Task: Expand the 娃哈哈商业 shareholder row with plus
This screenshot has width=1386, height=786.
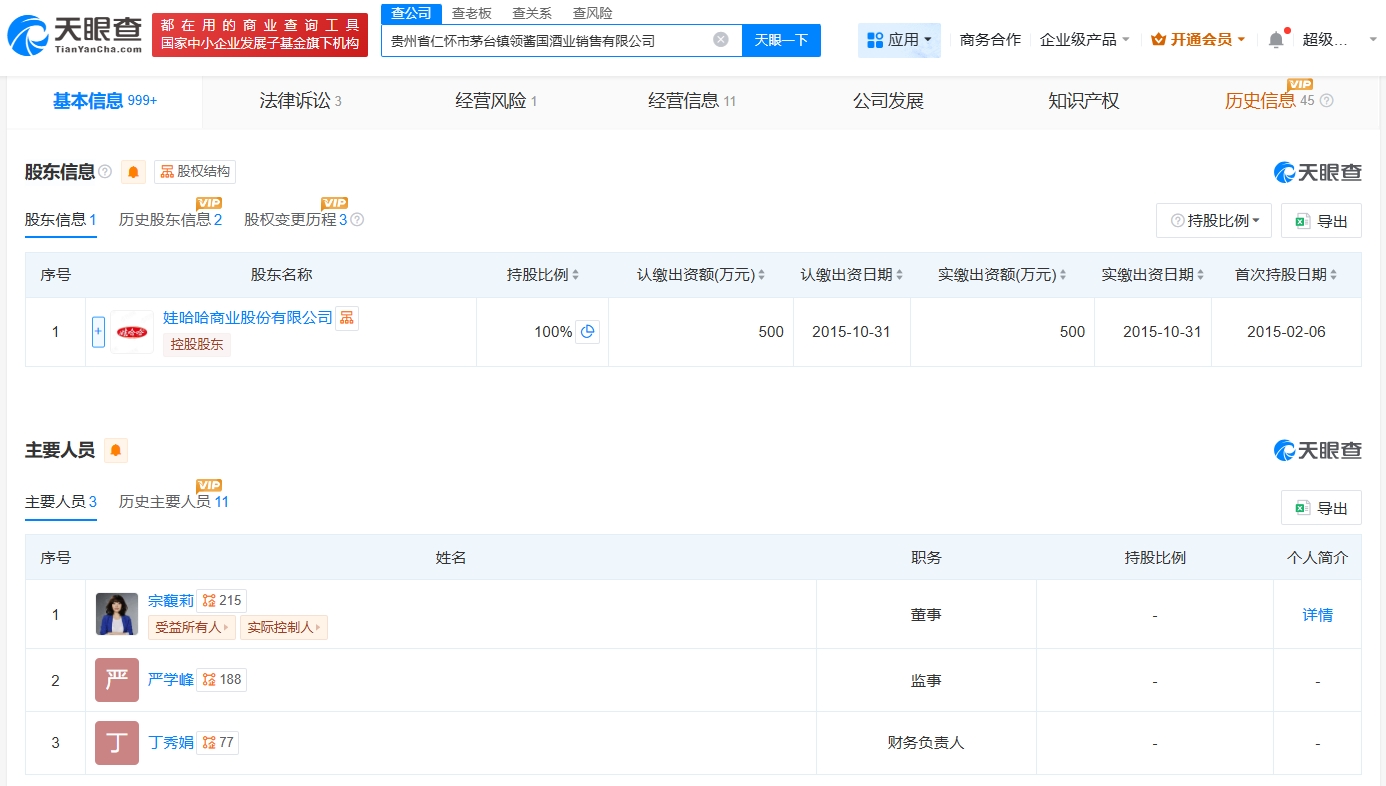Action: point(98,332)
